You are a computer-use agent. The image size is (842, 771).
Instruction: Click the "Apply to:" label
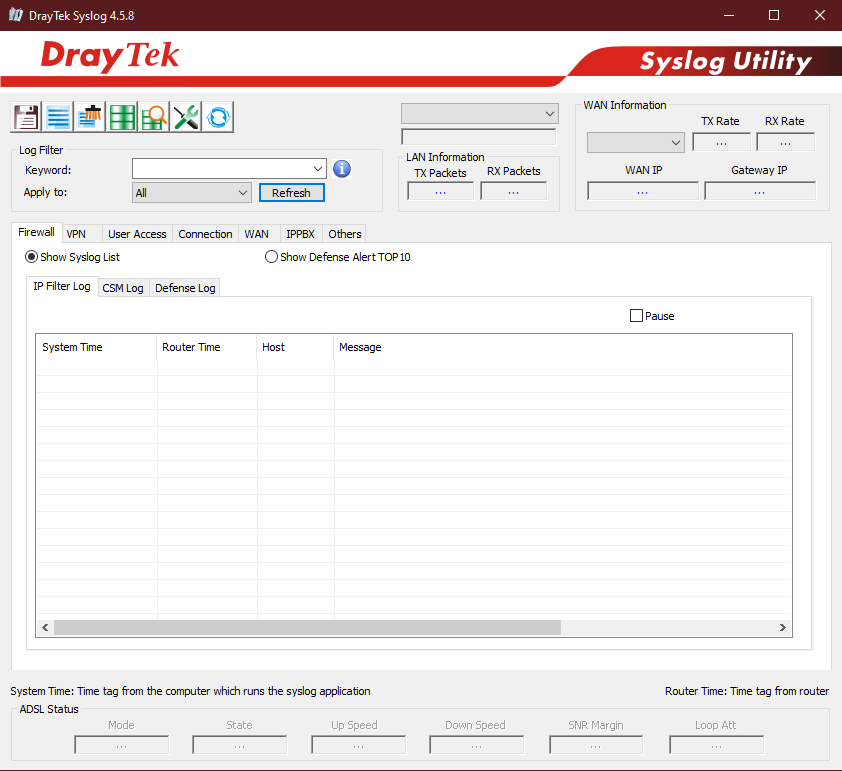[45, 192]
